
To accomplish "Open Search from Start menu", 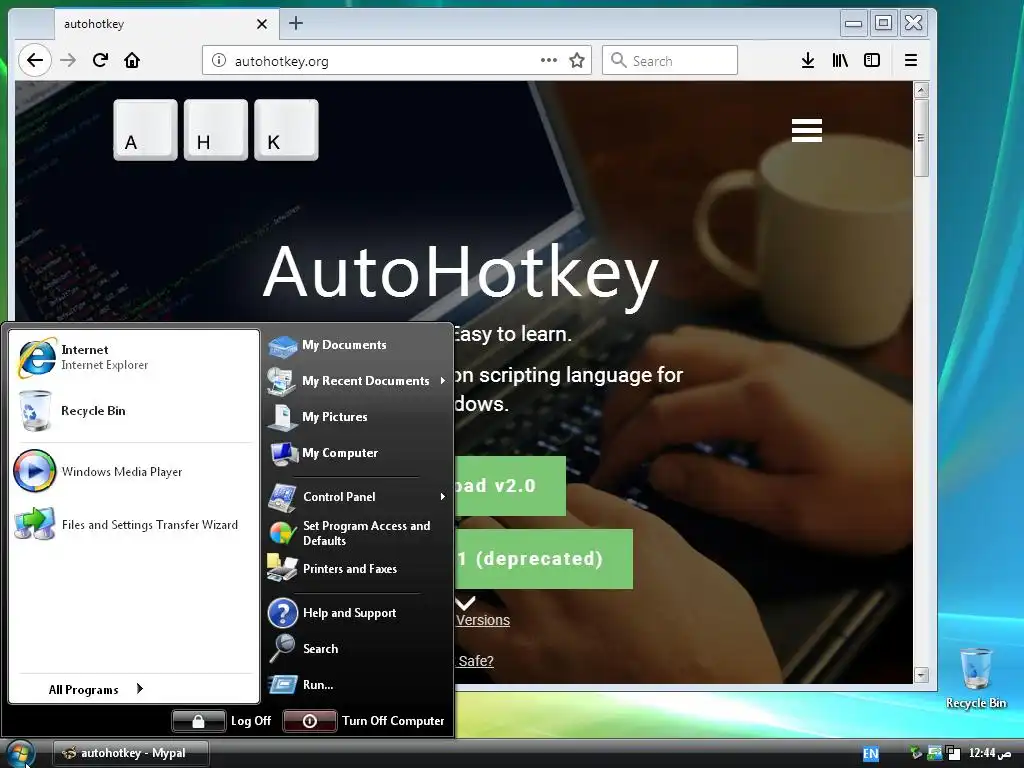I will [358, 648].
